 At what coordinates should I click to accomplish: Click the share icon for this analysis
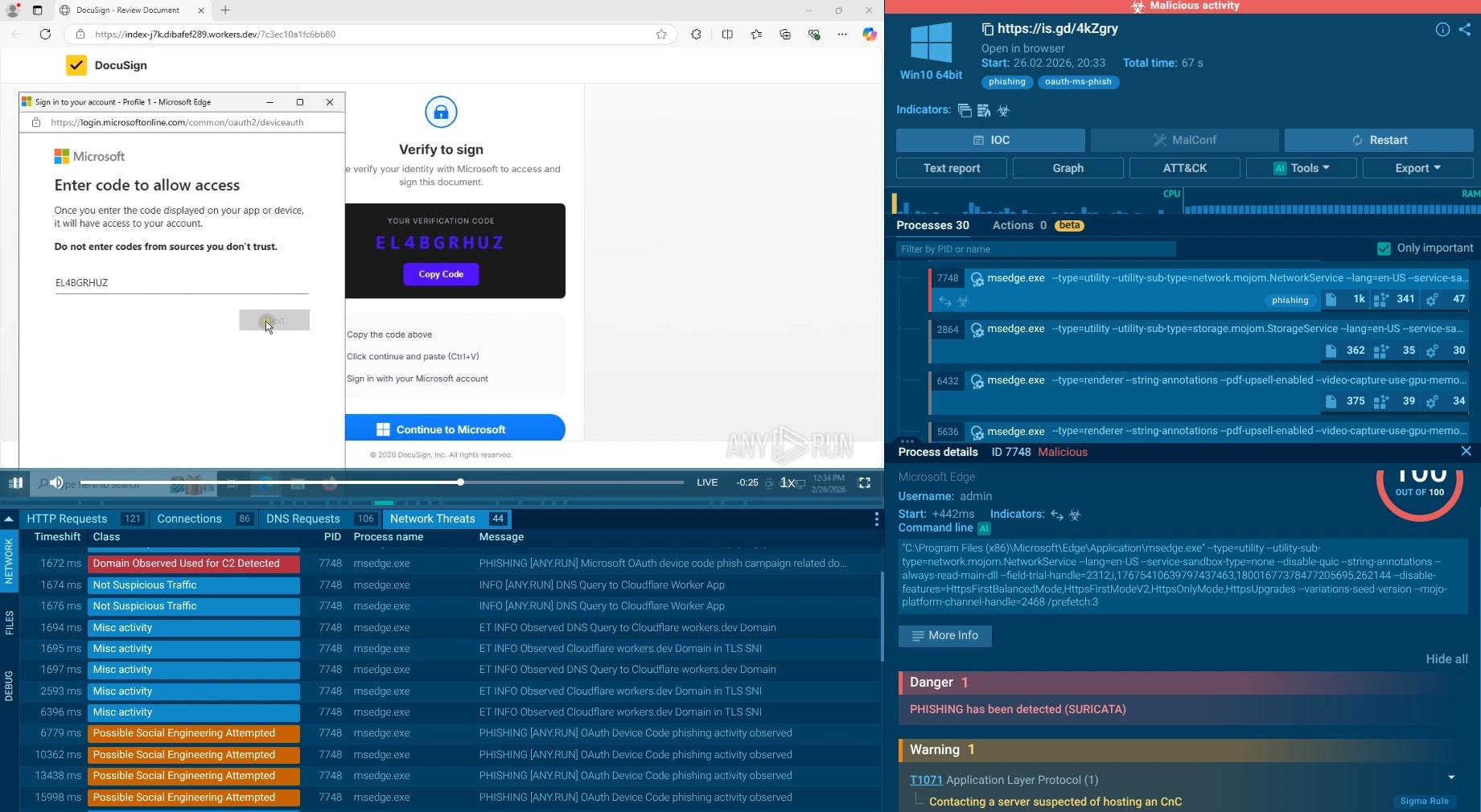1465,30
